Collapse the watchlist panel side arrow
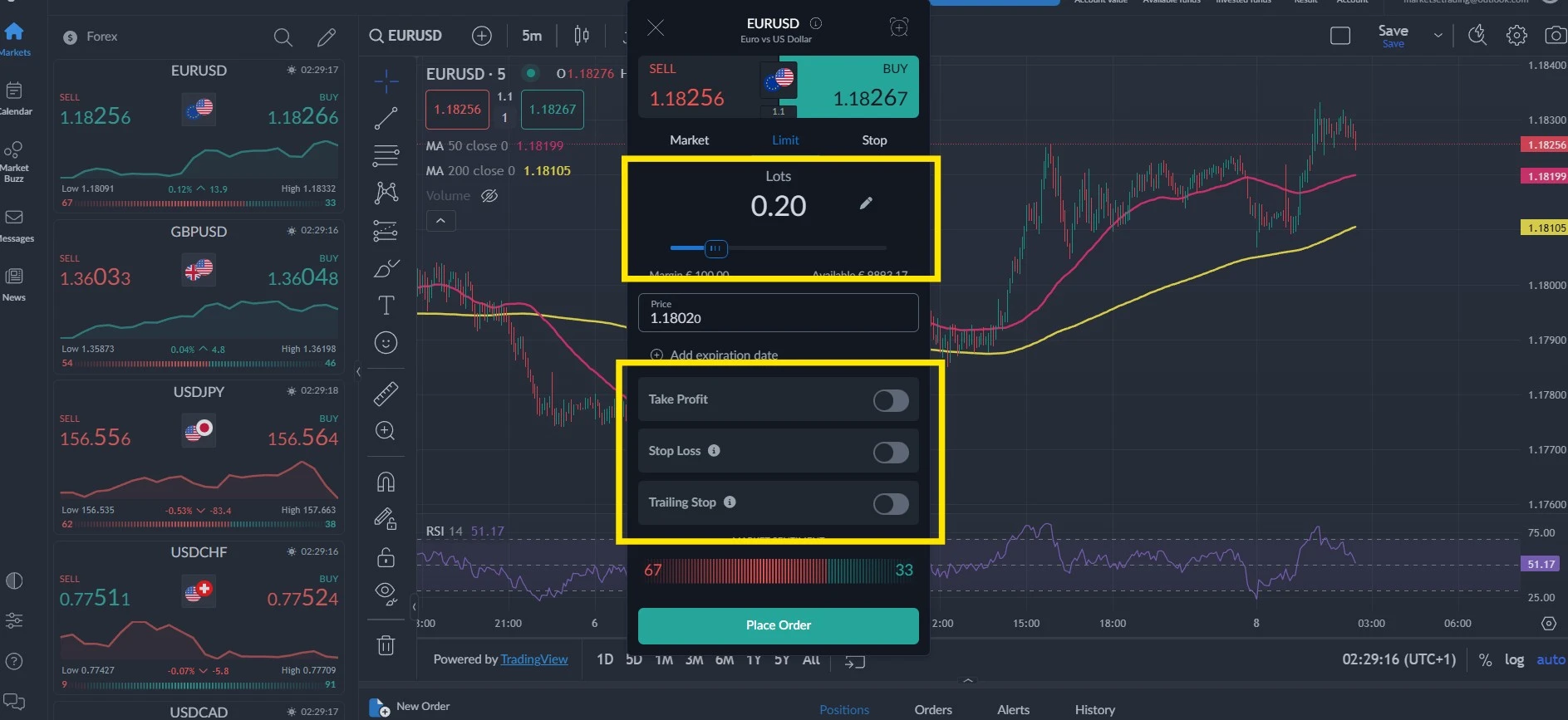 coord(358,372)
